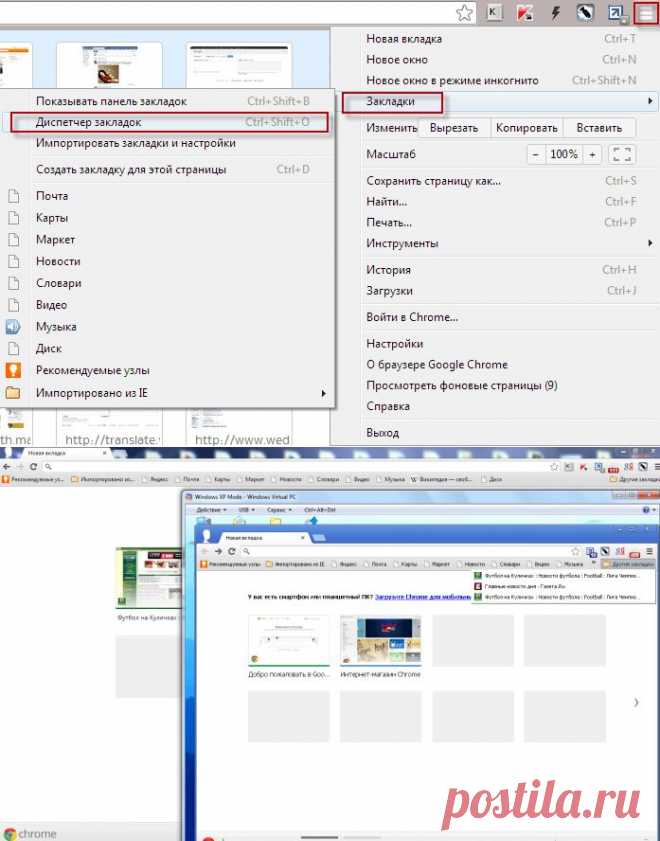660x841 pixels.
Task: Click the Загрузите Chrome для мобильных link
Action: click(422, 596)
